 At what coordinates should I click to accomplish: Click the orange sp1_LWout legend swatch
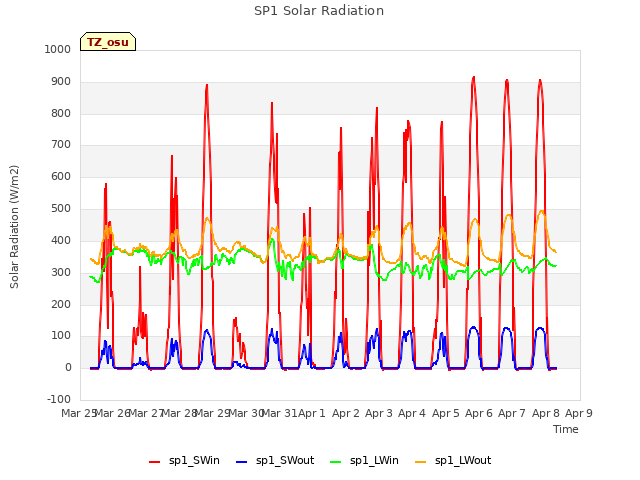click(420, 462)
